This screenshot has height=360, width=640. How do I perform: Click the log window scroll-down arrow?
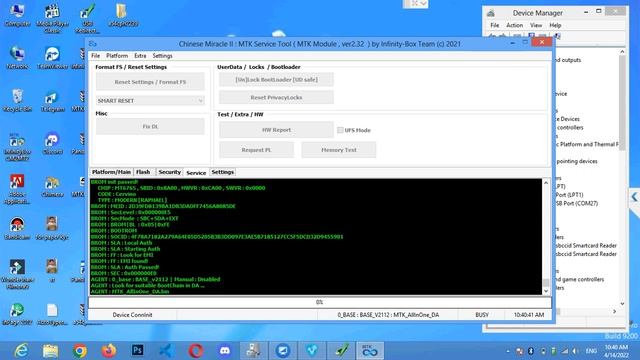(x=546, y=291)
